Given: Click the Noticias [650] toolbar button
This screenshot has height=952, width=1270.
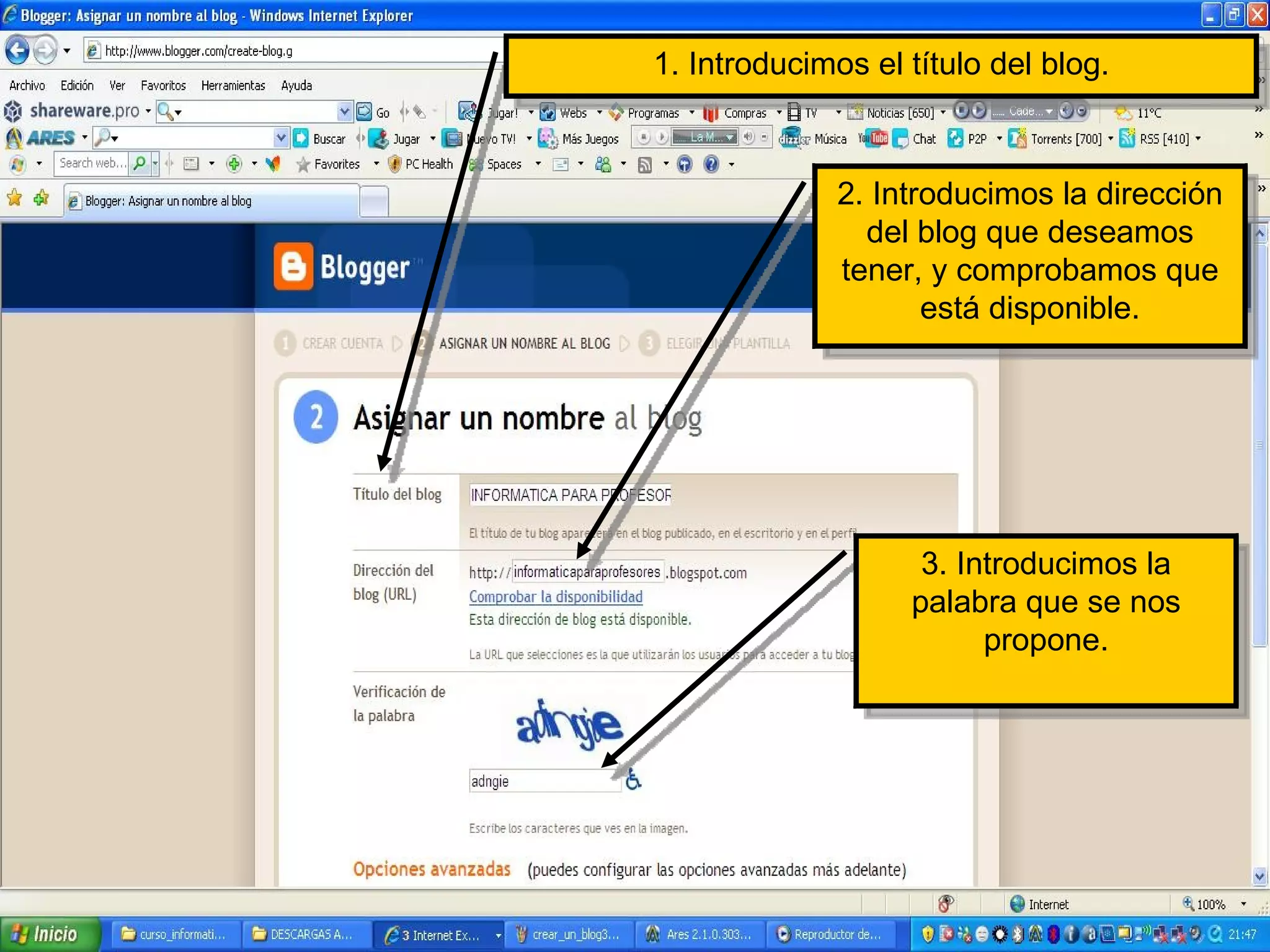Looking at the screenshot, I should pos(891,113).
